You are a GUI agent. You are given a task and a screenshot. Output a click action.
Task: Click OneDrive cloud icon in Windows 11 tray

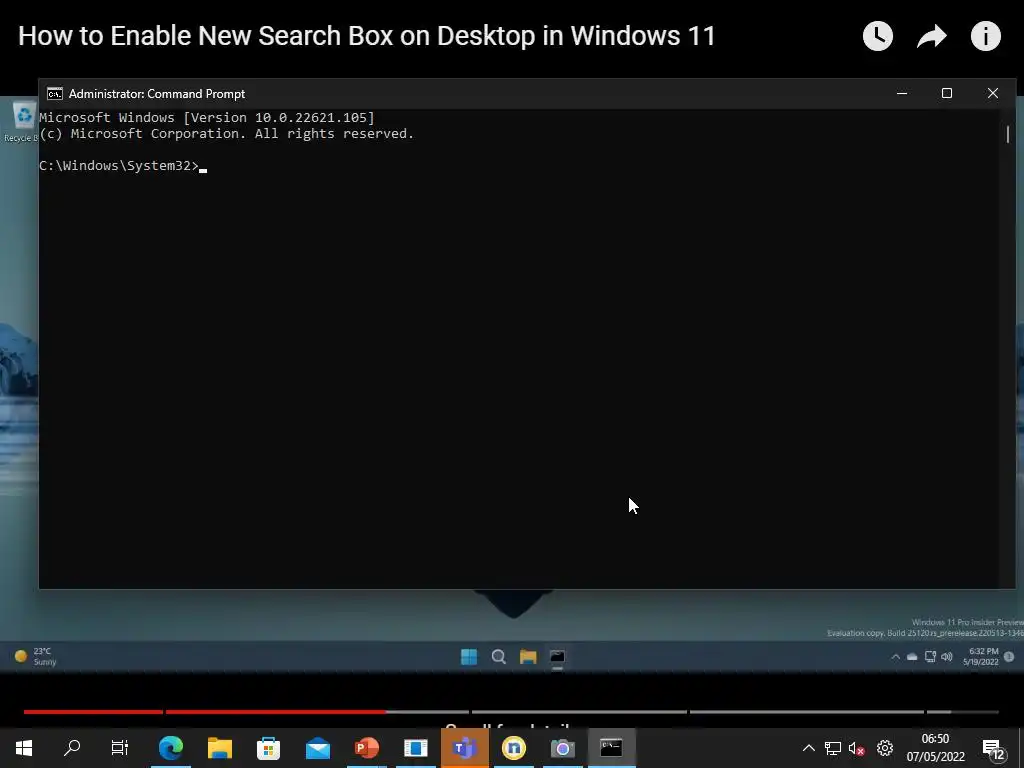point(912,657)
